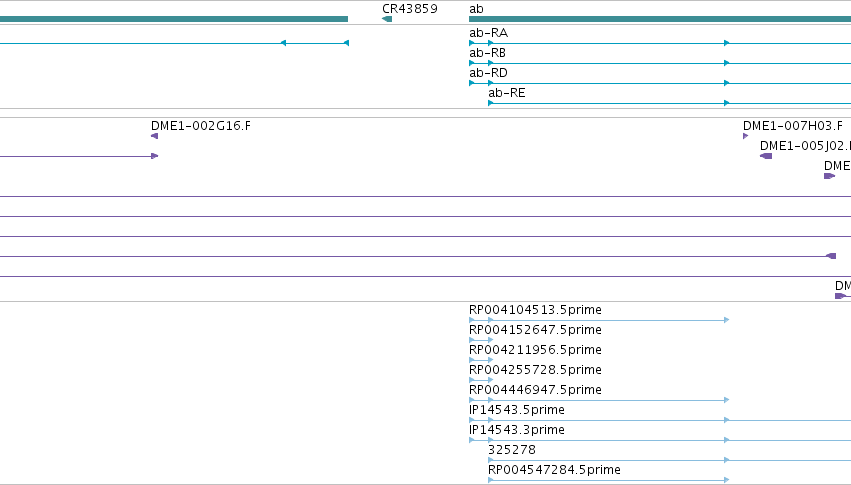Select the ab-RB transcript name
Viewport: 851px width, 485px height.
(487, 53)
